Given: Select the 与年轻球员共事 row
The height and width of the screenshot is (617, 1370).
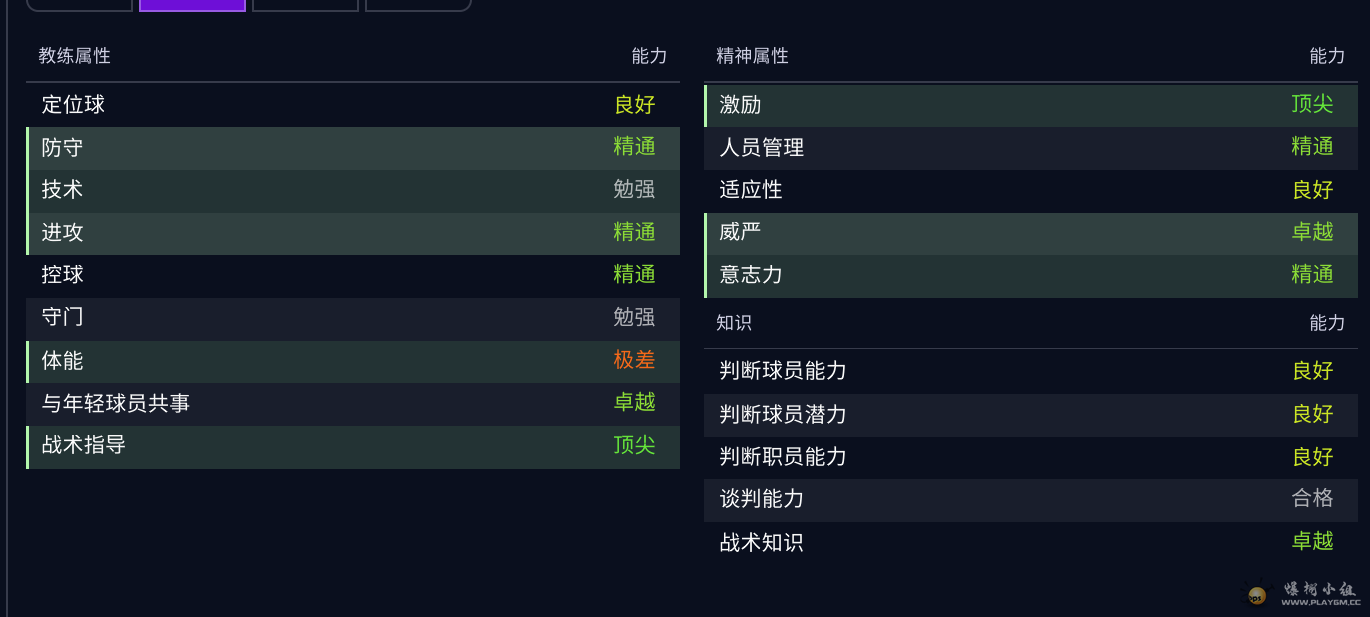Looking at the screenshot, I should click(x=353, y=403).
